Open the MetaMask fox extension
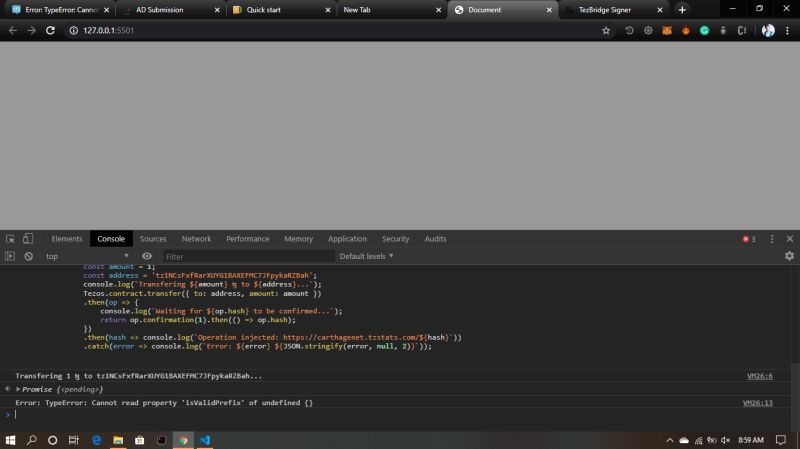 (667, 31)
